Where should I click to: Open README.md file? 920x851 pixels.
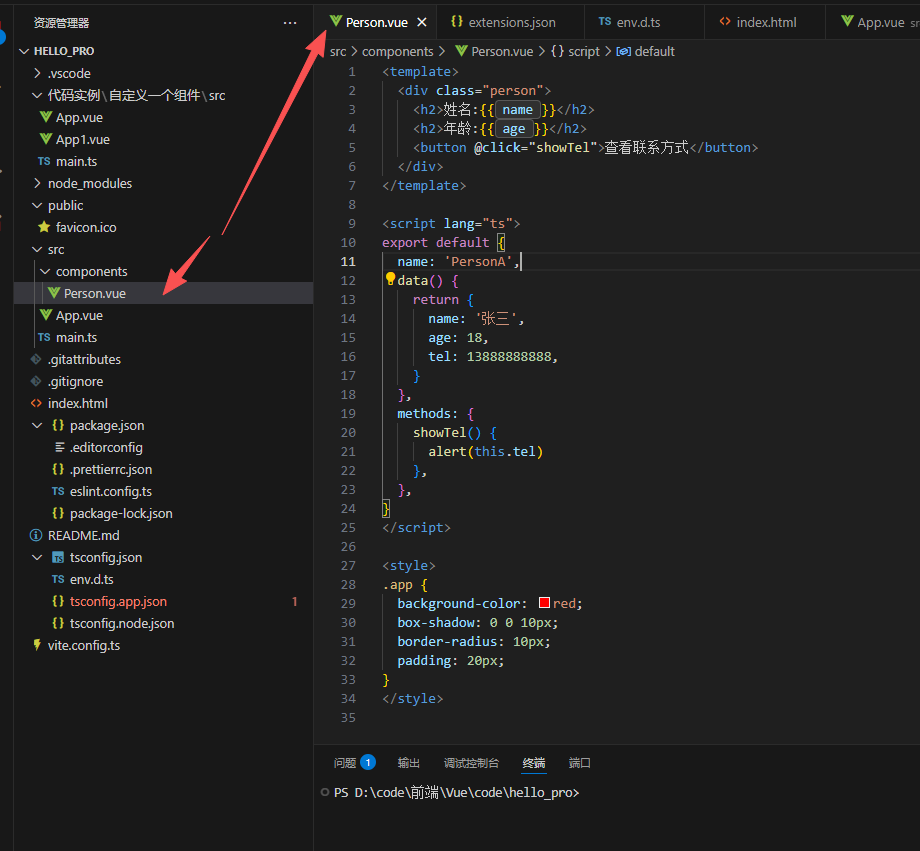point(163,535)
